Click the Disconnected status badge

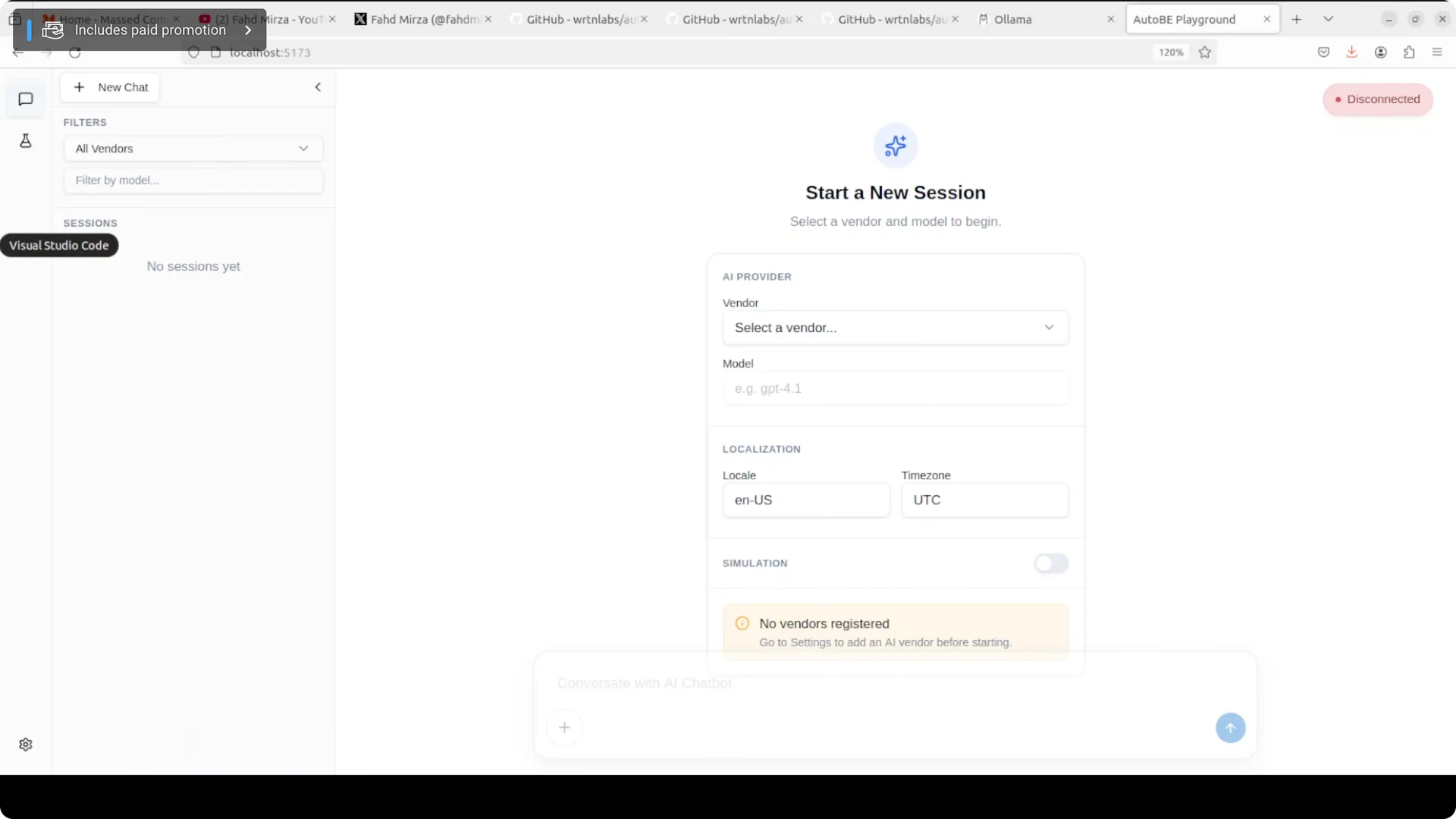pos(1377,99)
